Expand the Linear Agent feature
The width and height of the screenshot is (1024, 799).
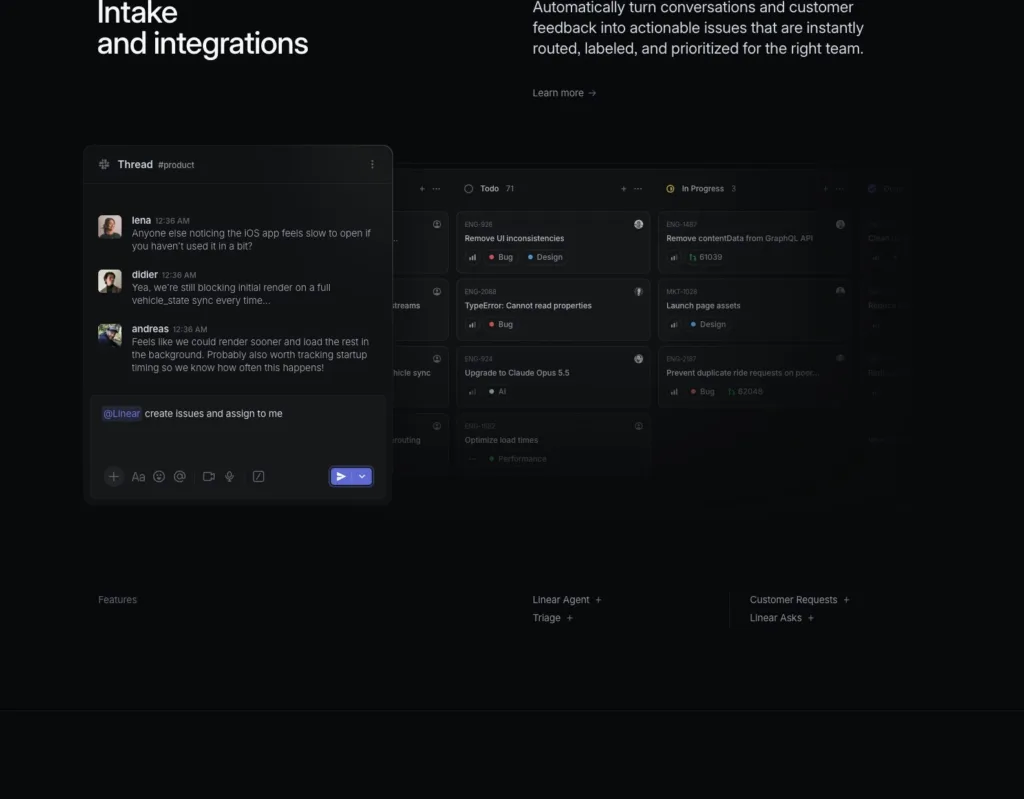(x=567, y=600)
